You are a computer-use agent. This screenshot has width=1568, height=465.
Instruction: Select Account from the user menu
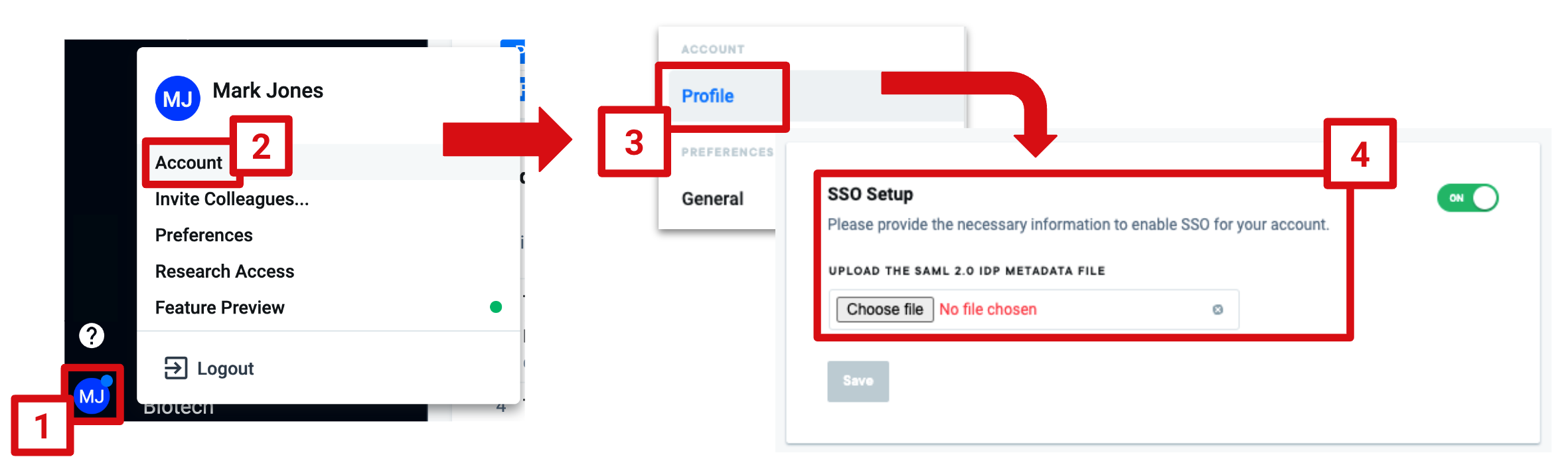[x=189, y=162]
